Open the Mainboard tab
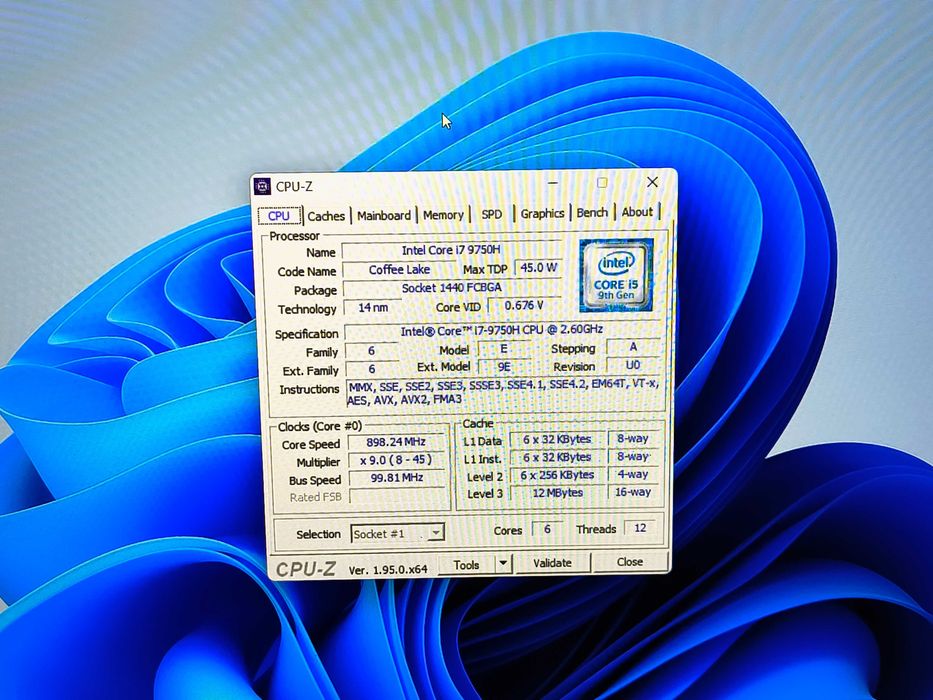933x700 pixels. click(384, 215)
